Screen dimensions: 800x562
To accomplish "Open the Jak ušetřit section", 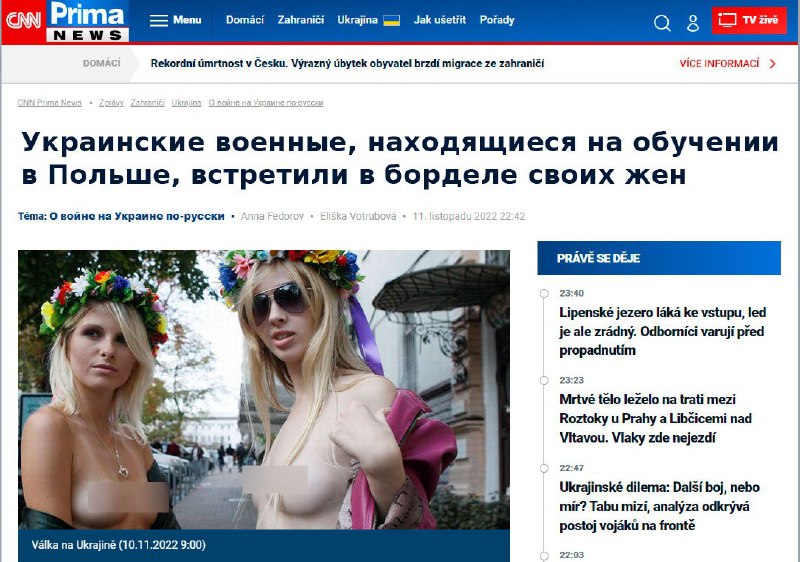I will click(x=439, y=20).
